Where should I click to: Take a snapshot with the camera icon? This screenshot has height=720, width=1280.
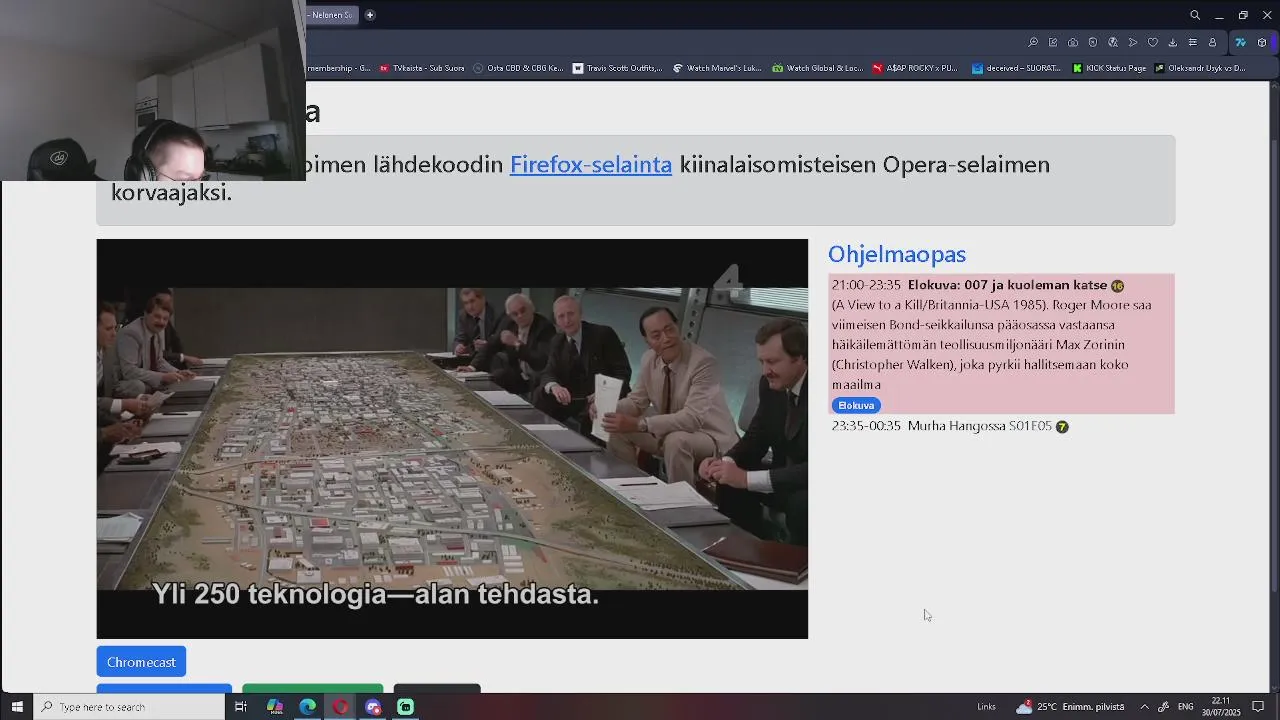pyautogui.click(x=1073, y=42)
